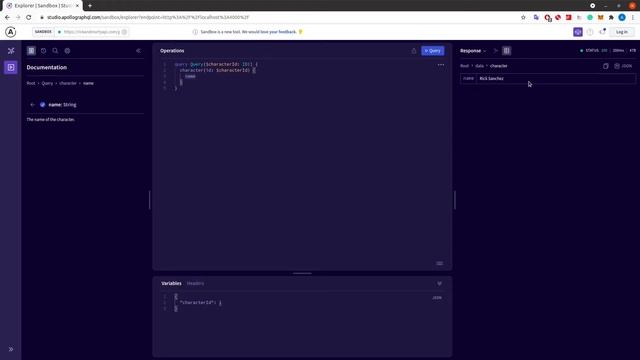The height and width of the screenshot is (360, 640).
Task: Edit the sandbox endpoint URL field
Action: 92,32
